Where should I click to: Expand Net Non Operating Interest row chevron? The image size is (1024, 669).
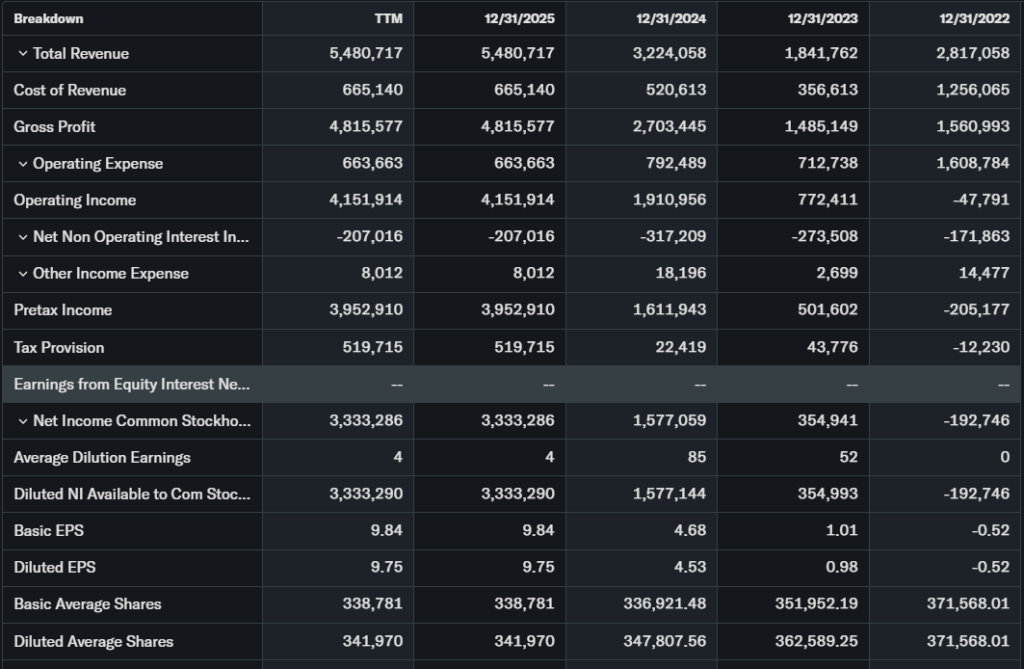[22, 237]
